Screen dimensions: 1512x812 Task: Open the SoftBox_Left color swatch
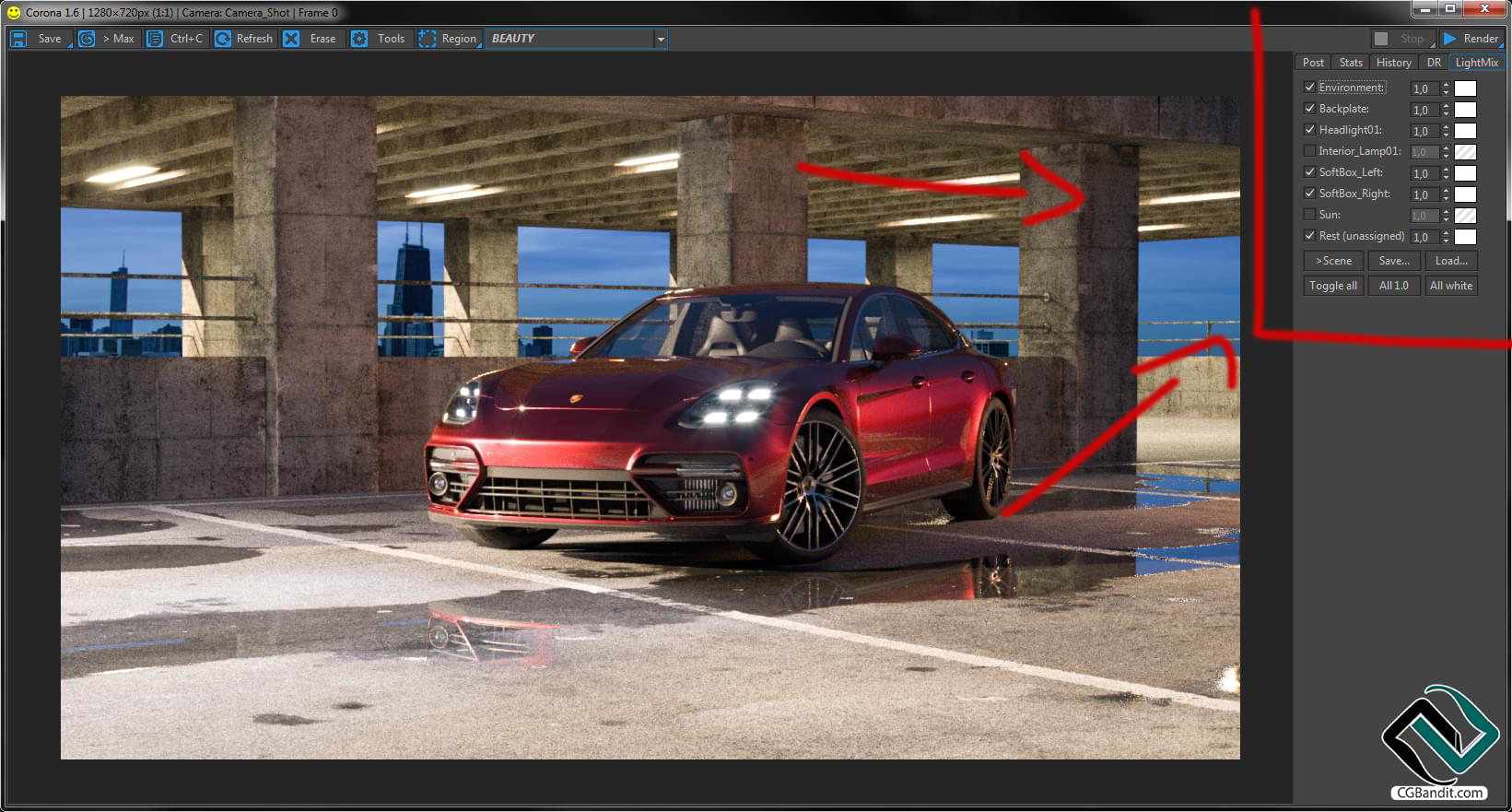click(x=1465, y=173)
